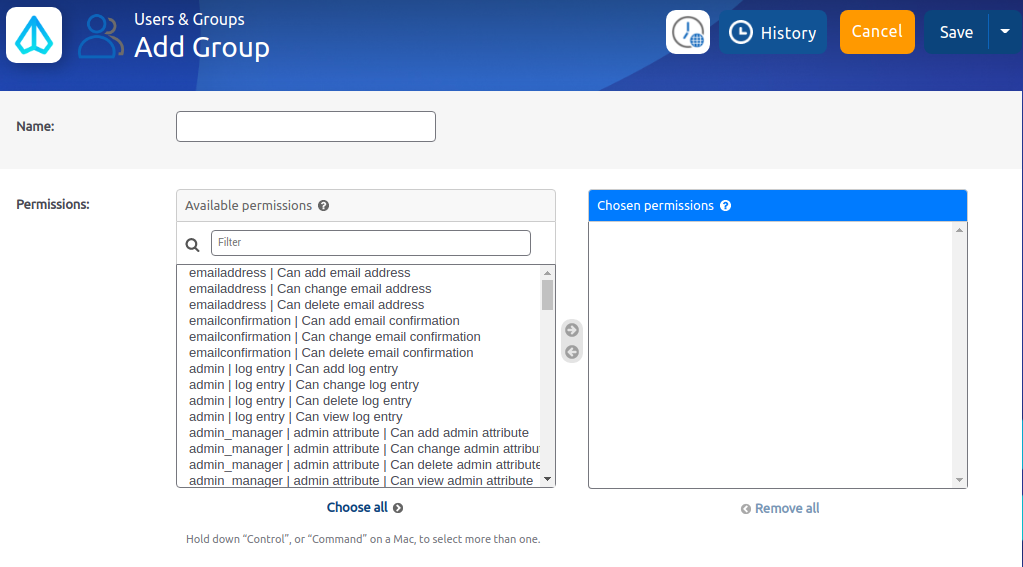The height and width of the screenshot is (567, 1023).
Task: Click the magnifier icon beside Filter
Action: (x=193, y=244)
